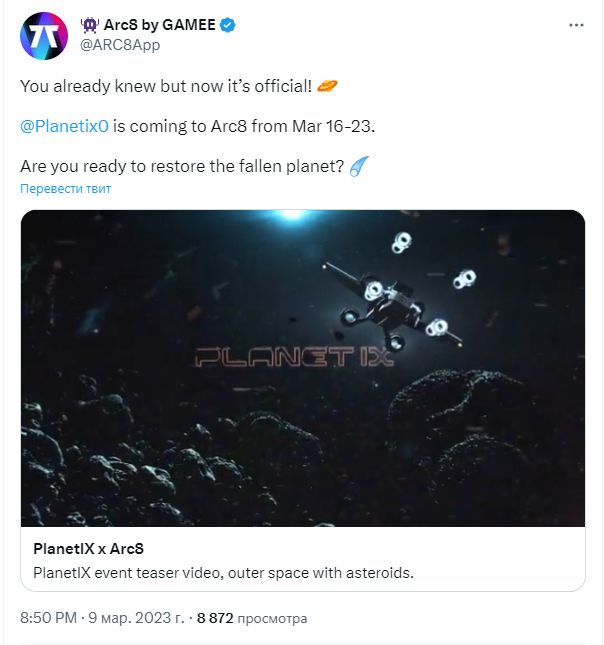Click 'Перевести твит' translate link
Screen dimensions: 604x645
(x=65, y=189)
